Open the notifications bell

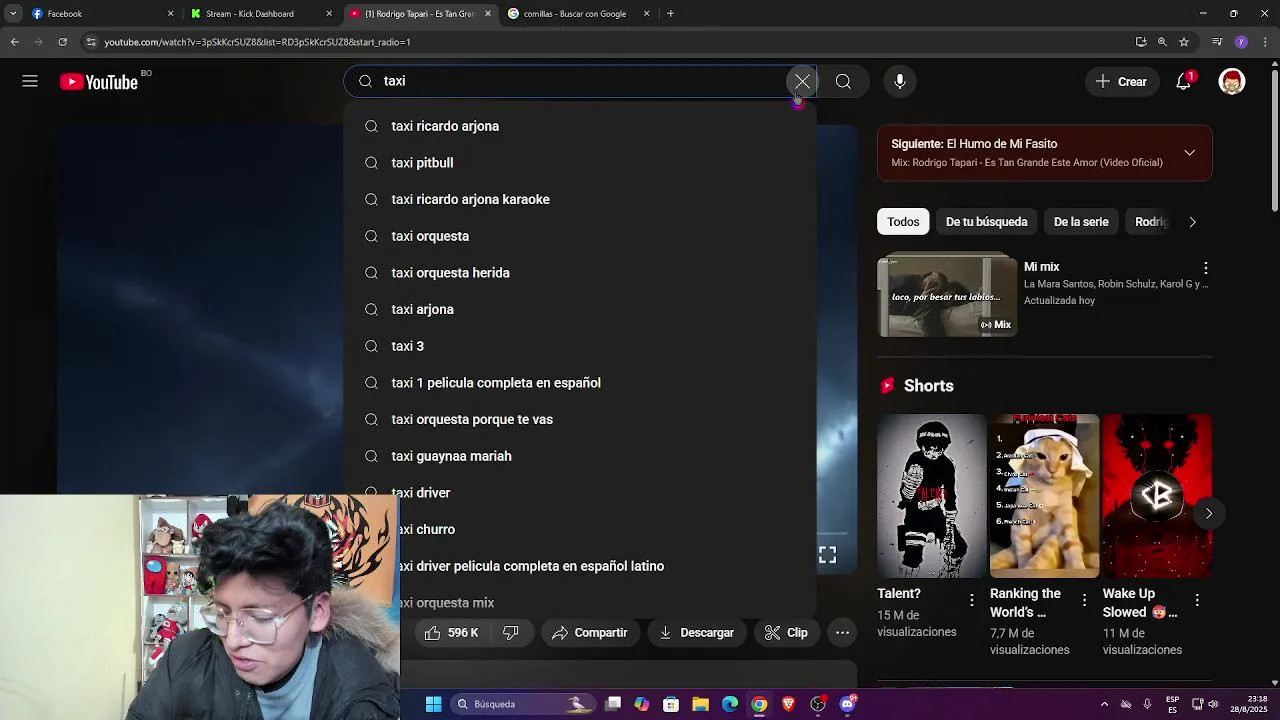pos(1184,82)
